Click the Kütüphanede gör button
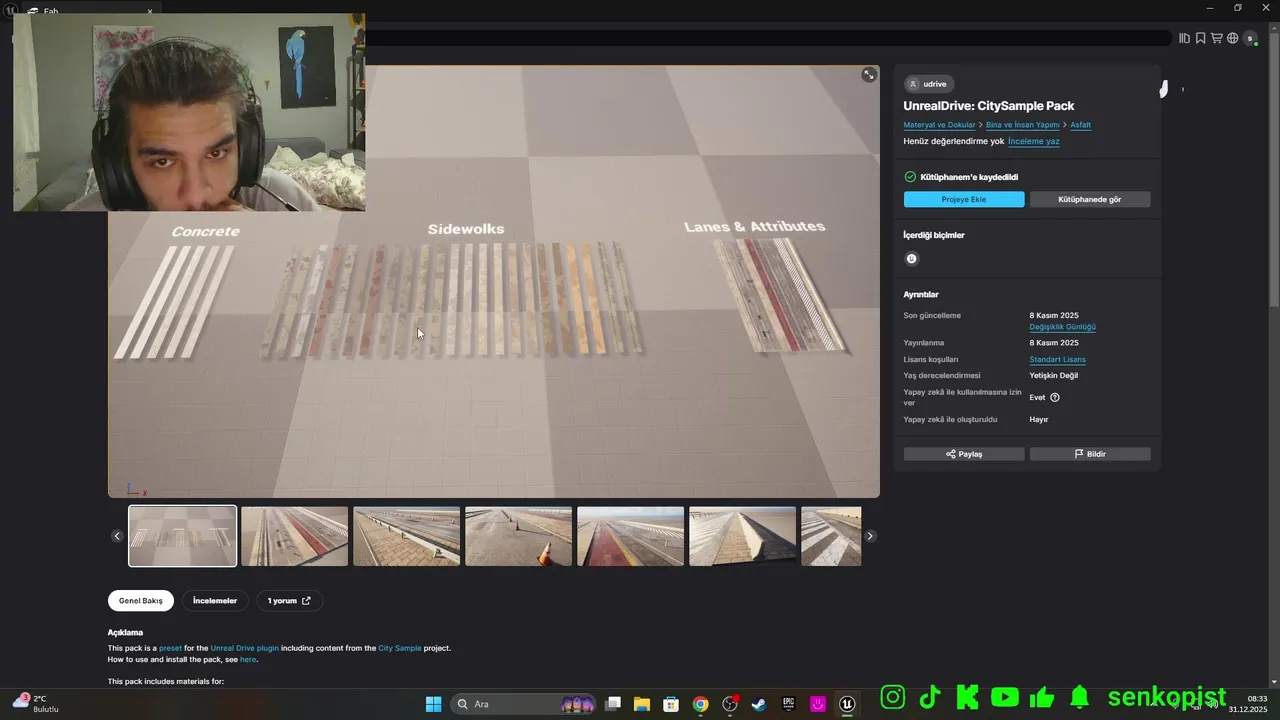 click(x=1090, y=200)
